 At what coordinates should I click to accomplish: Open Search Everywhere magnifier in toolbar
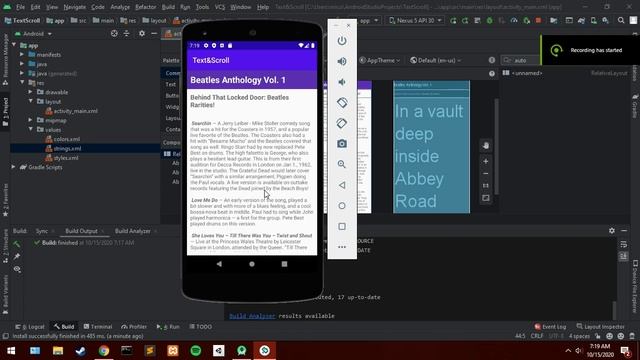[621, 20]
